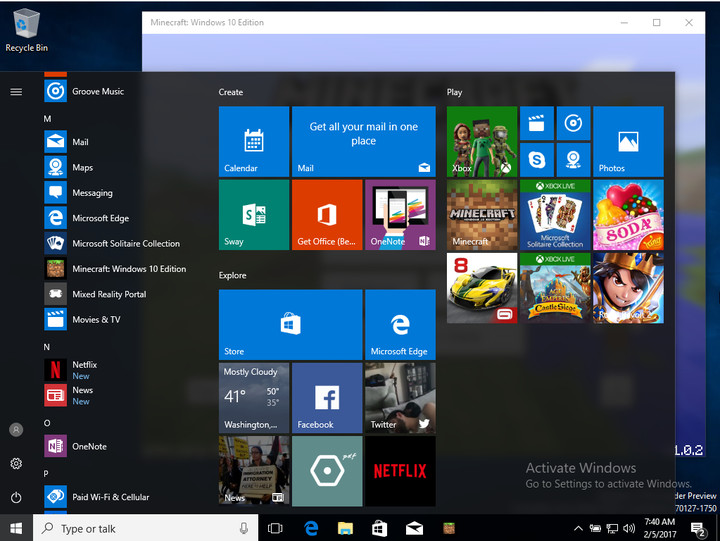Open the small Skype tile
Viewport: 720px width, 541px height.
(x=537, y=160)
